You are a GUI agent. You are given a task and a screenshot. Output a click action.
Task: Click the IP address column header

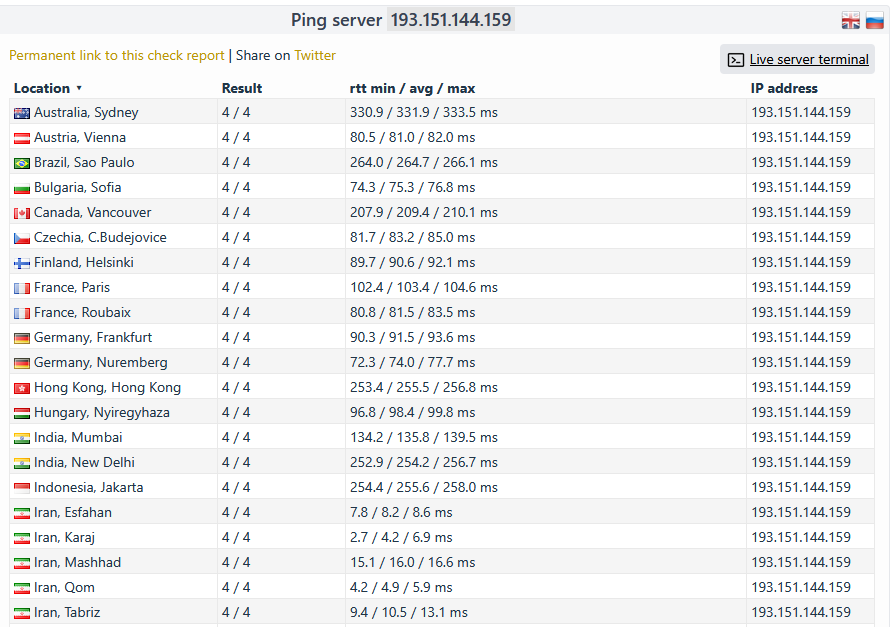[784, 88]
